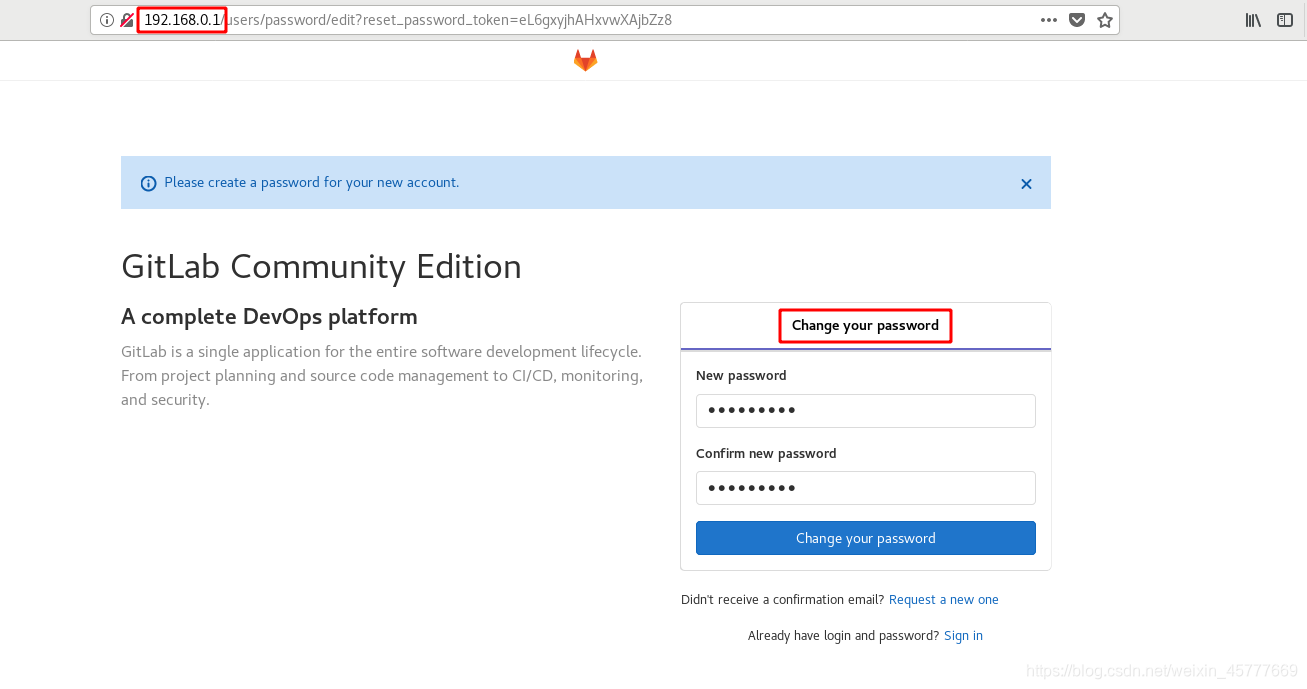Click the Didn't receive a confirmation email text
This screenshot has width=1307, height=689.
pos(783,600)
